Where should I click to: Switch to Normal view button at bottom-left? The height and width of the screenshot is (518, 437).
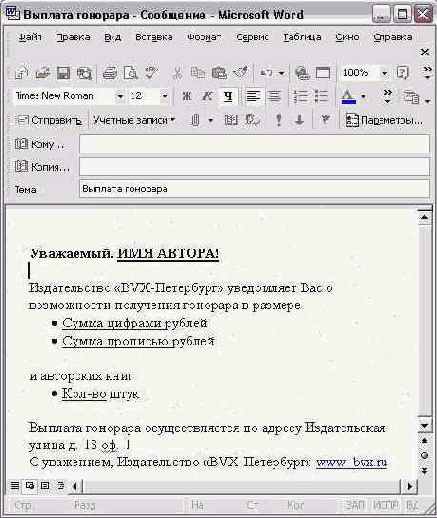click(14, 485)
